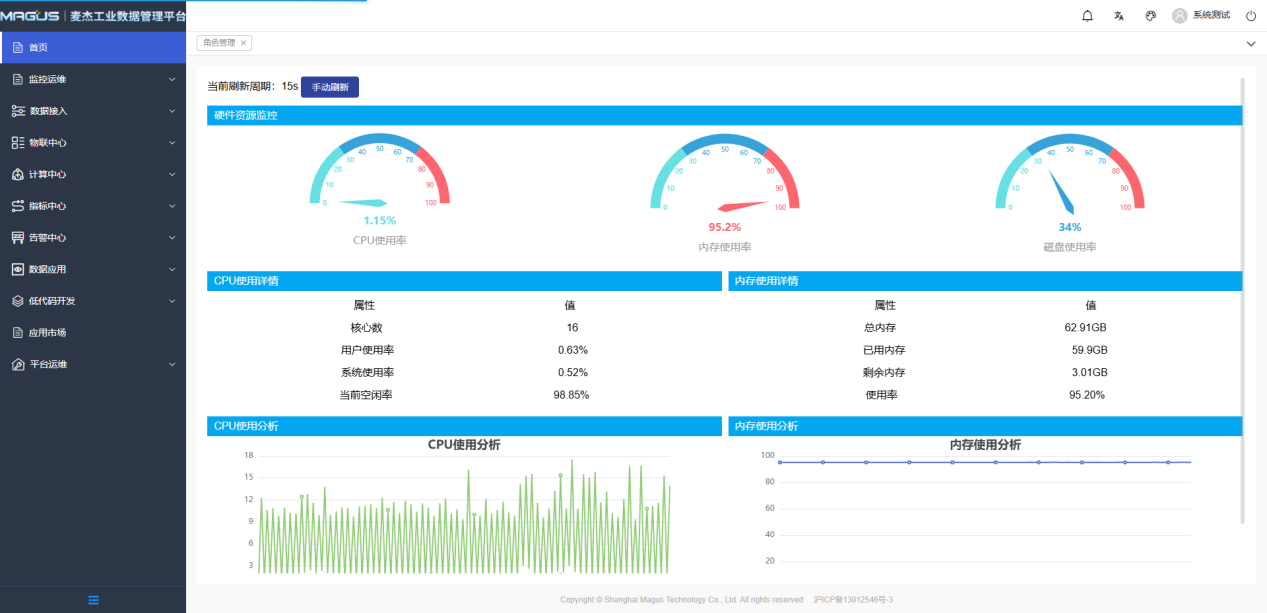
Task: Click the notification bell icon
Action: pos(1088,16)
